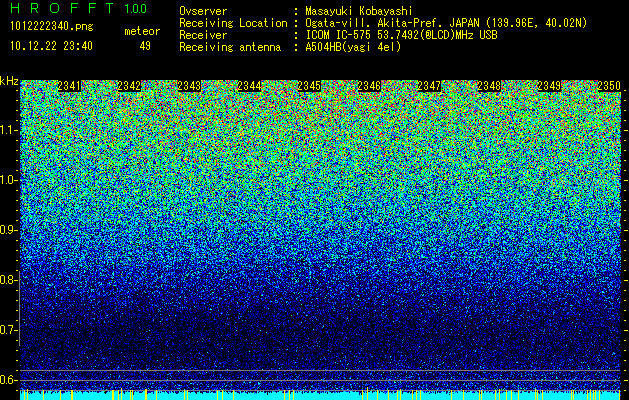Select observer name Masayuki Kobayashi
This screenshot has width=629, height=400.
tap(359, 11)
